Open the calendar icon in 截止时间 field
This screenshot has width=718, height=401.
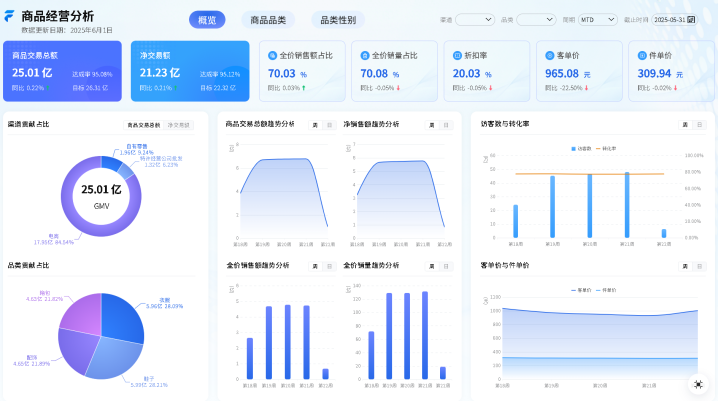click(x=691, y=19)
